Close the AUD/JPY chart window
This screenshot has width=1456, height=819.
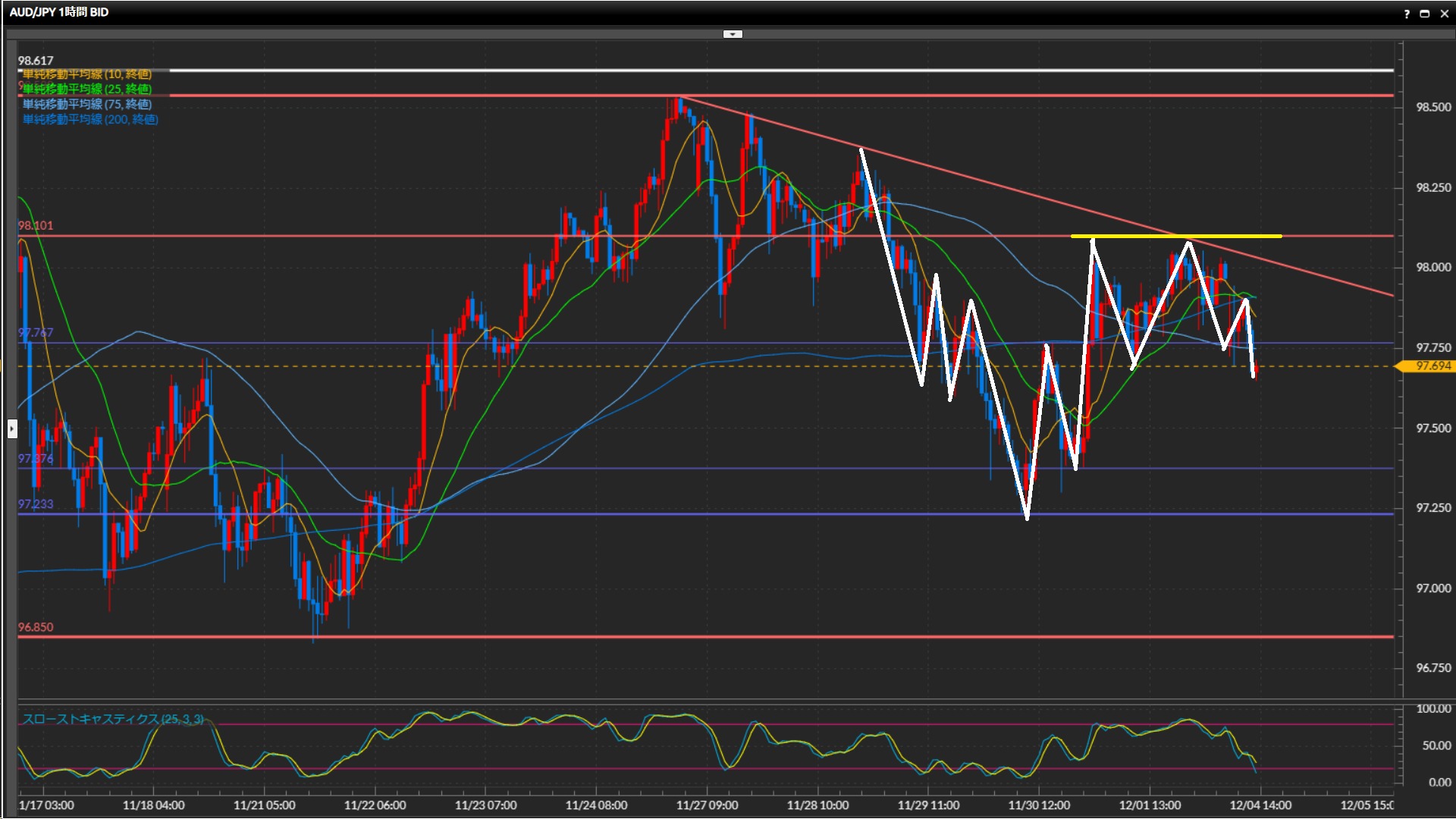coord(1443,13)
